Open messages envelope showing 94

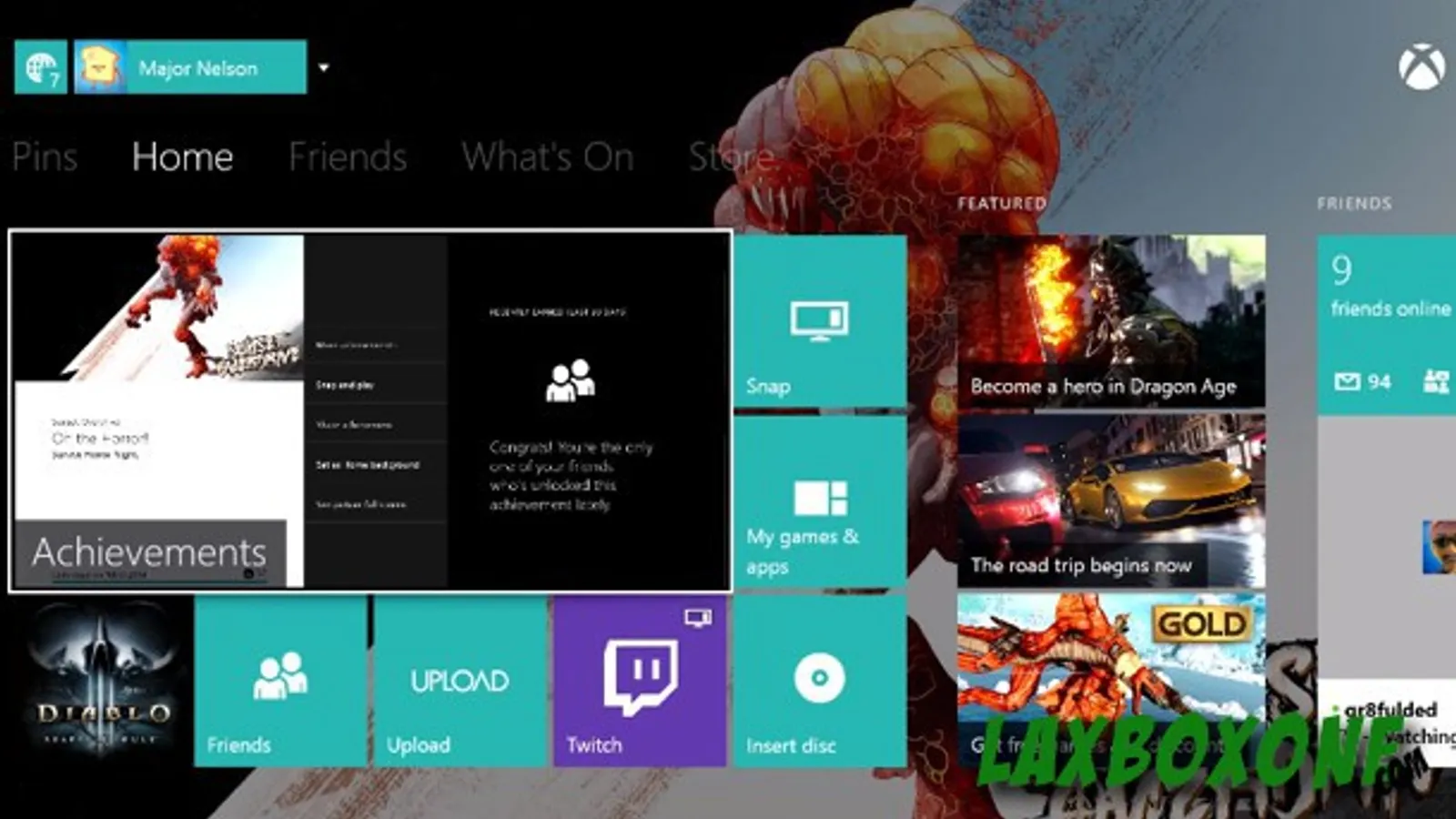point(1362,382)
